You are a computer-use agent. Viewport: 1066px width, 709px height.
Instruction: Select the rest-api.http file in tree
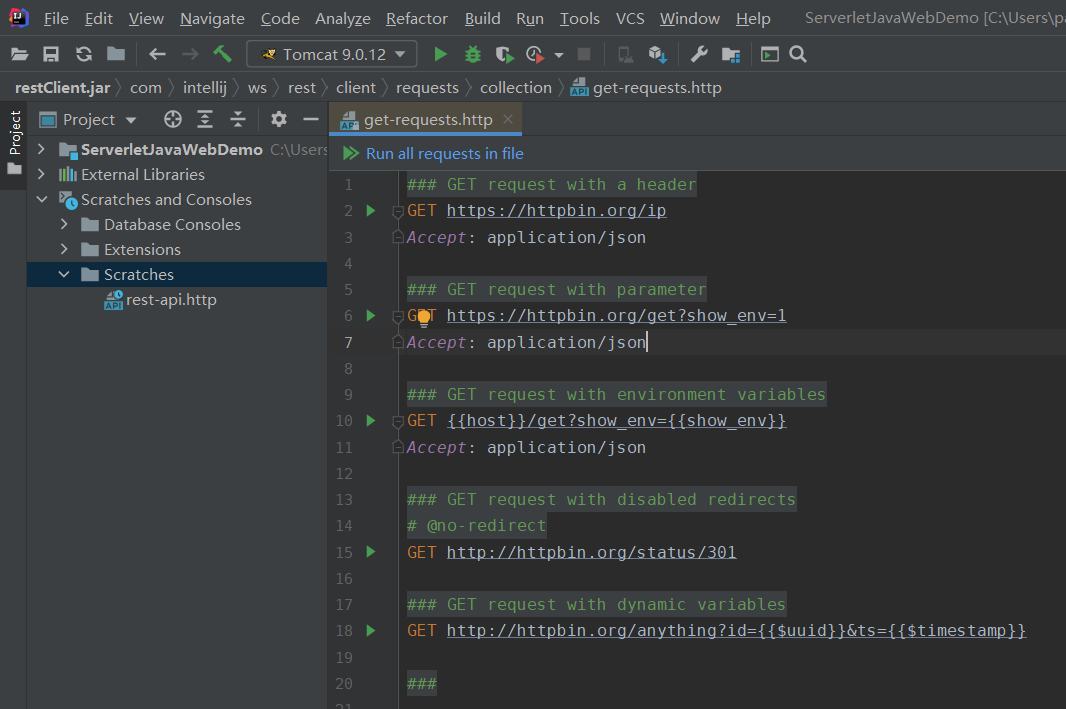pos(171,300)
